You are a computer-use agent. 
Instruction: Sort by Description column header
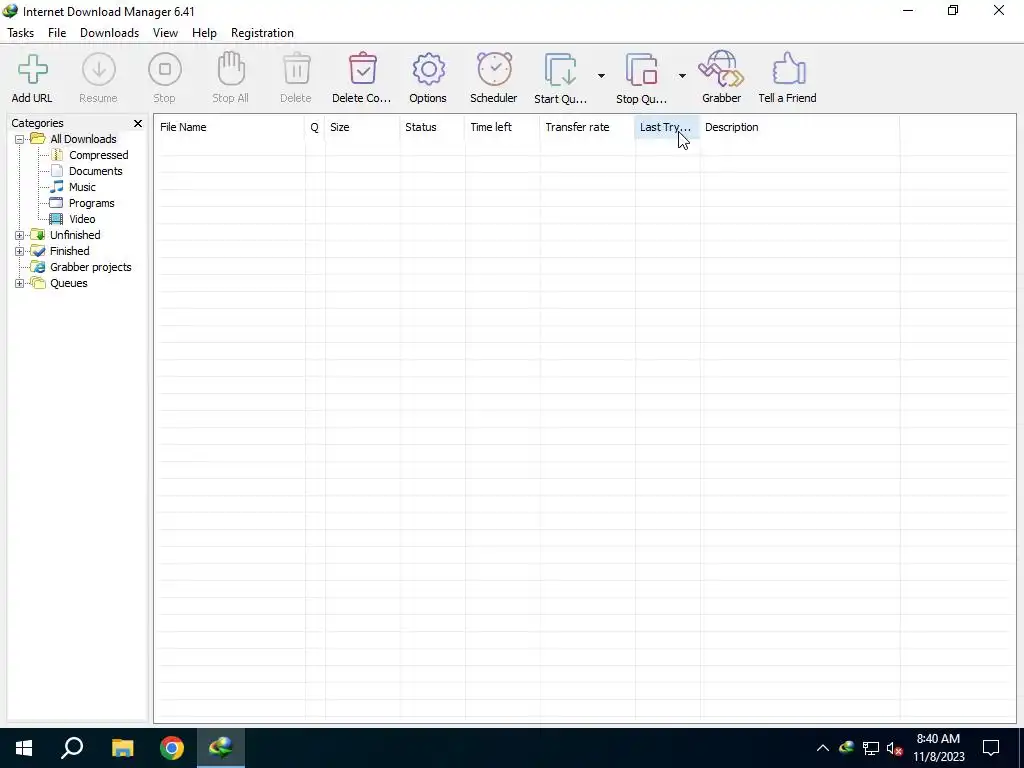800,127
